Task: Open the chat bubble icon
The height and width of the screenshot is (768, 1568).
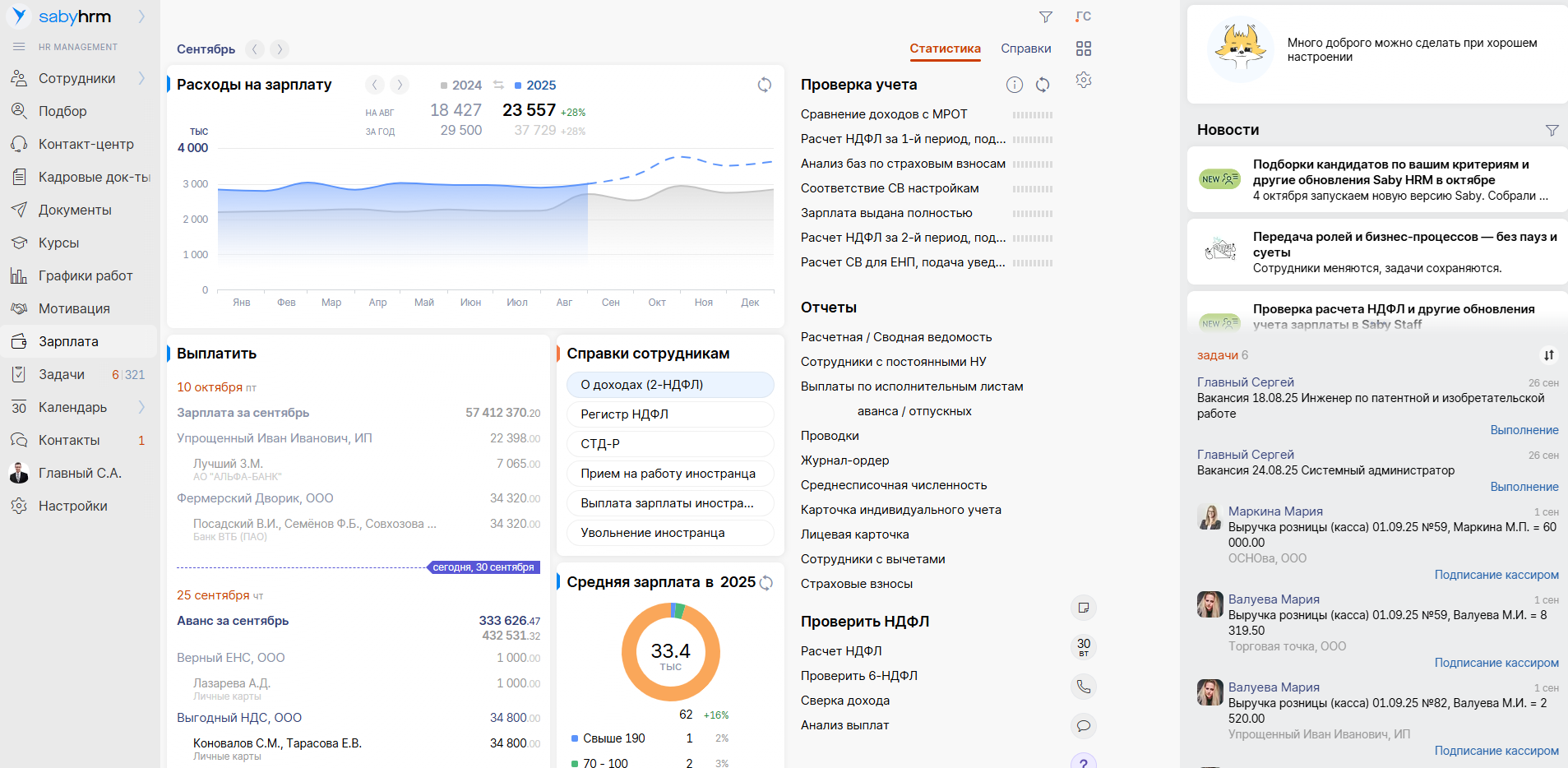Action: (1084, 725)
